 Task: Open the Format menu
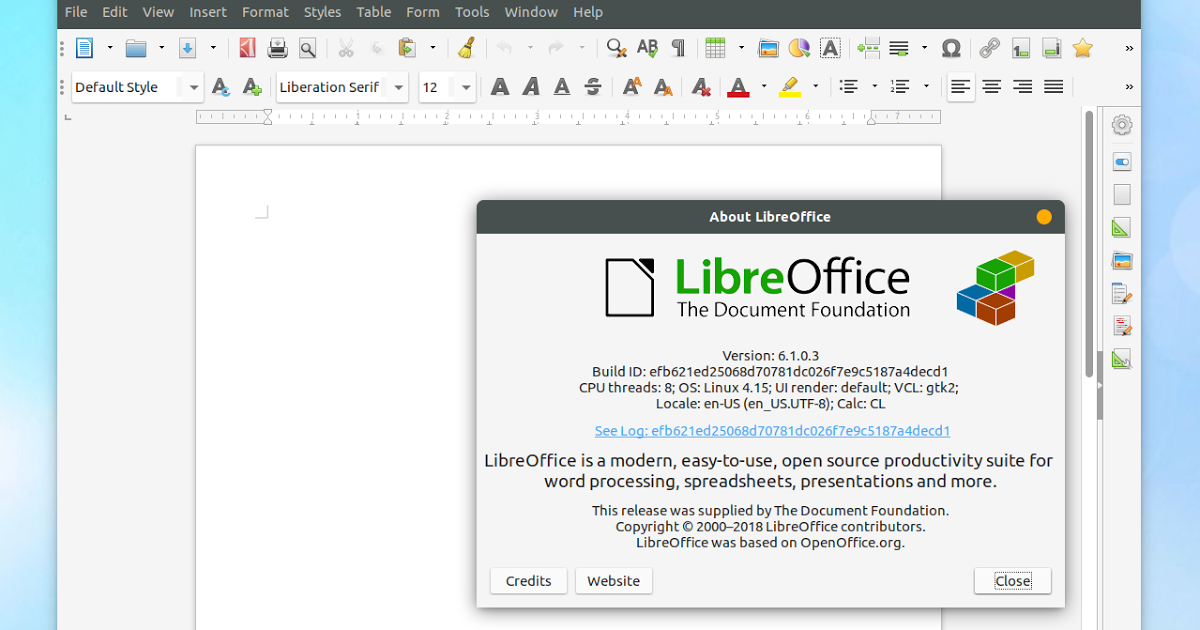pyautogui.click(x=264, y=12)
